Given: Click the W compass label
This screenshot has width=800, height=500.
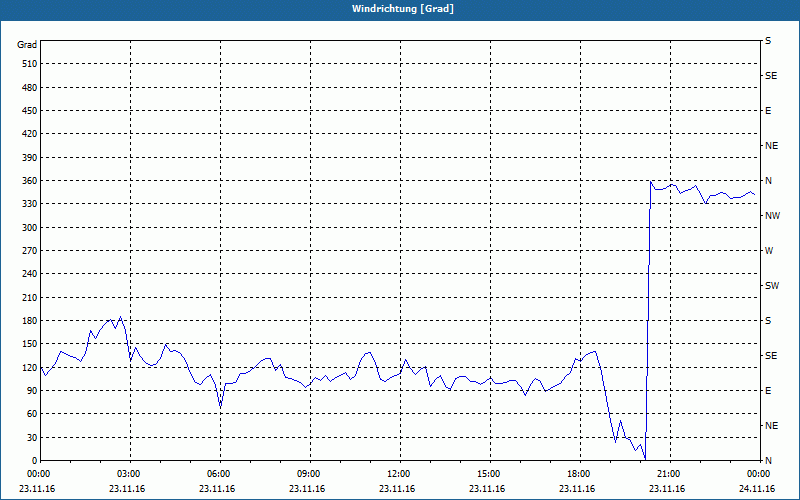Looking at the screenshot, I should point(769,251).
